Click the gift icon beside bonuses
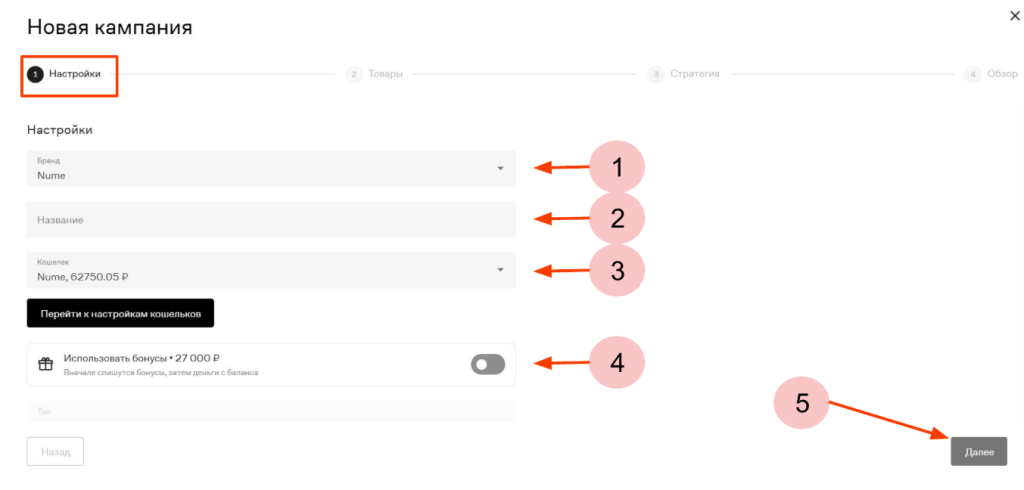This screenshot has height=490, width=1024. tap(45, 364)
